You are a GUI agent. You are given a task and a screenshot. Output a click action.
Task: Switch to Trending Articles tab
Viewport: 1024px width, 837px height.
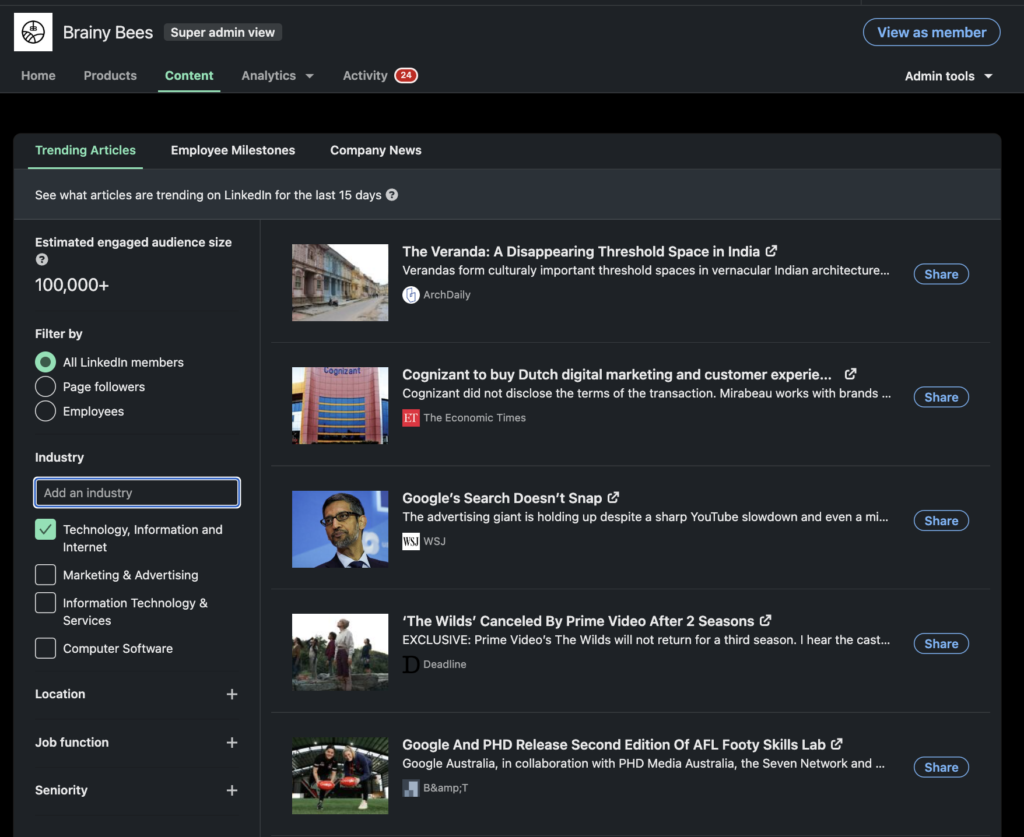tap(86, 150)
